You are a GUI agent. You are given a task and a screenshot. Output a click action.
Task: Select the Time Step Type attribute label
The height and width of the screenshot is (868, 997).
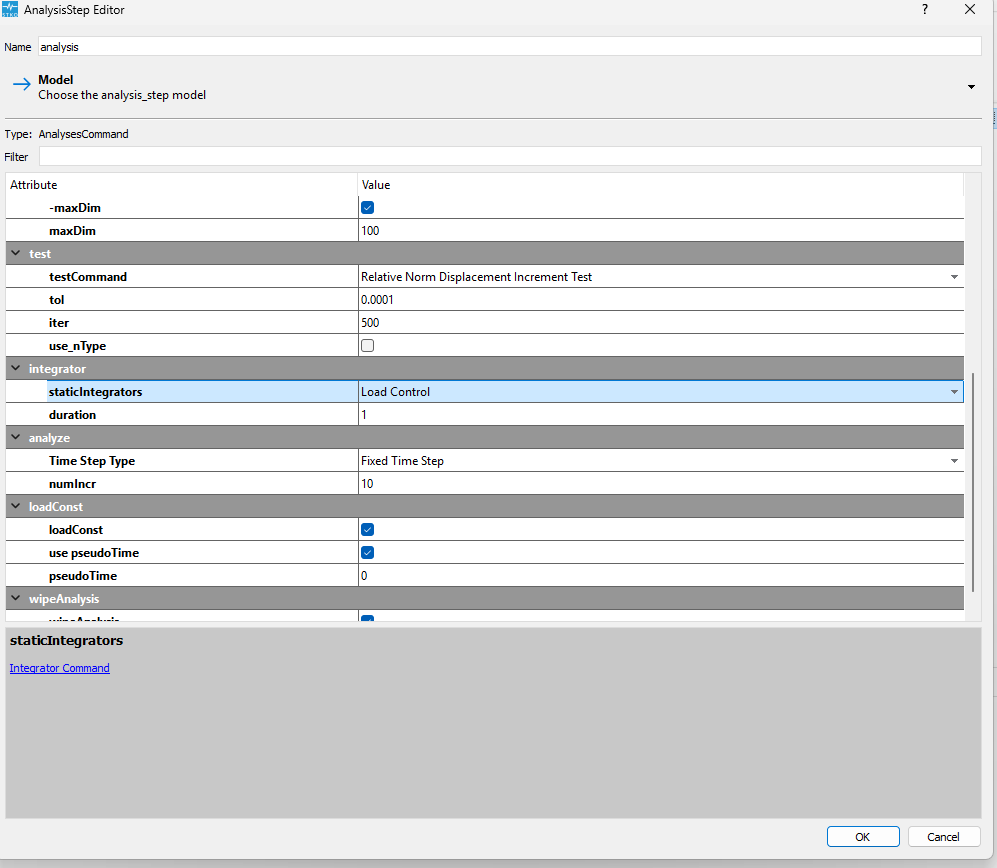92,460
